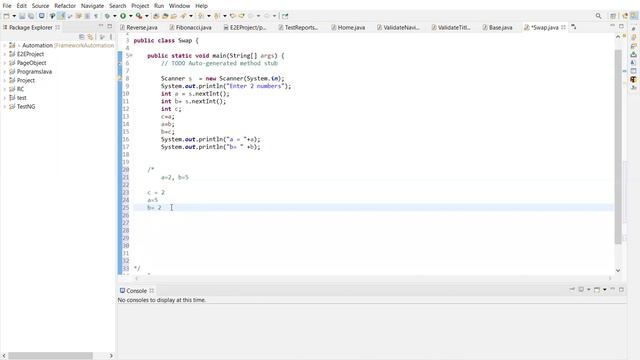This screenshot has width=640, height=360.
Task: Expand the PageObject project node
Action: (x=5, y=63)
